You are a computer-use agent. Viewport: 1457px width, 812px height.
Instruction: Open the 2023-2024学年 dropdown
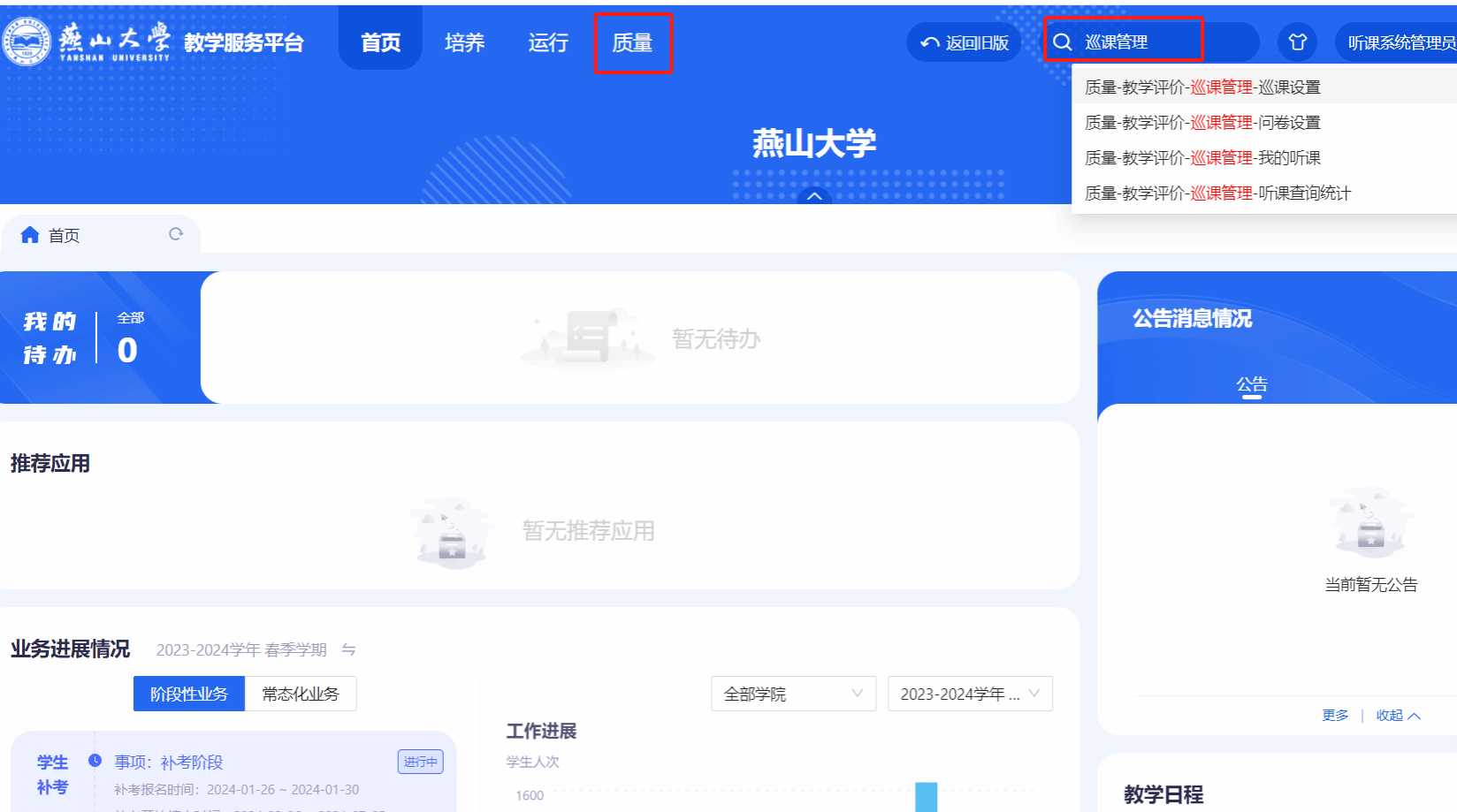(969, 694)
